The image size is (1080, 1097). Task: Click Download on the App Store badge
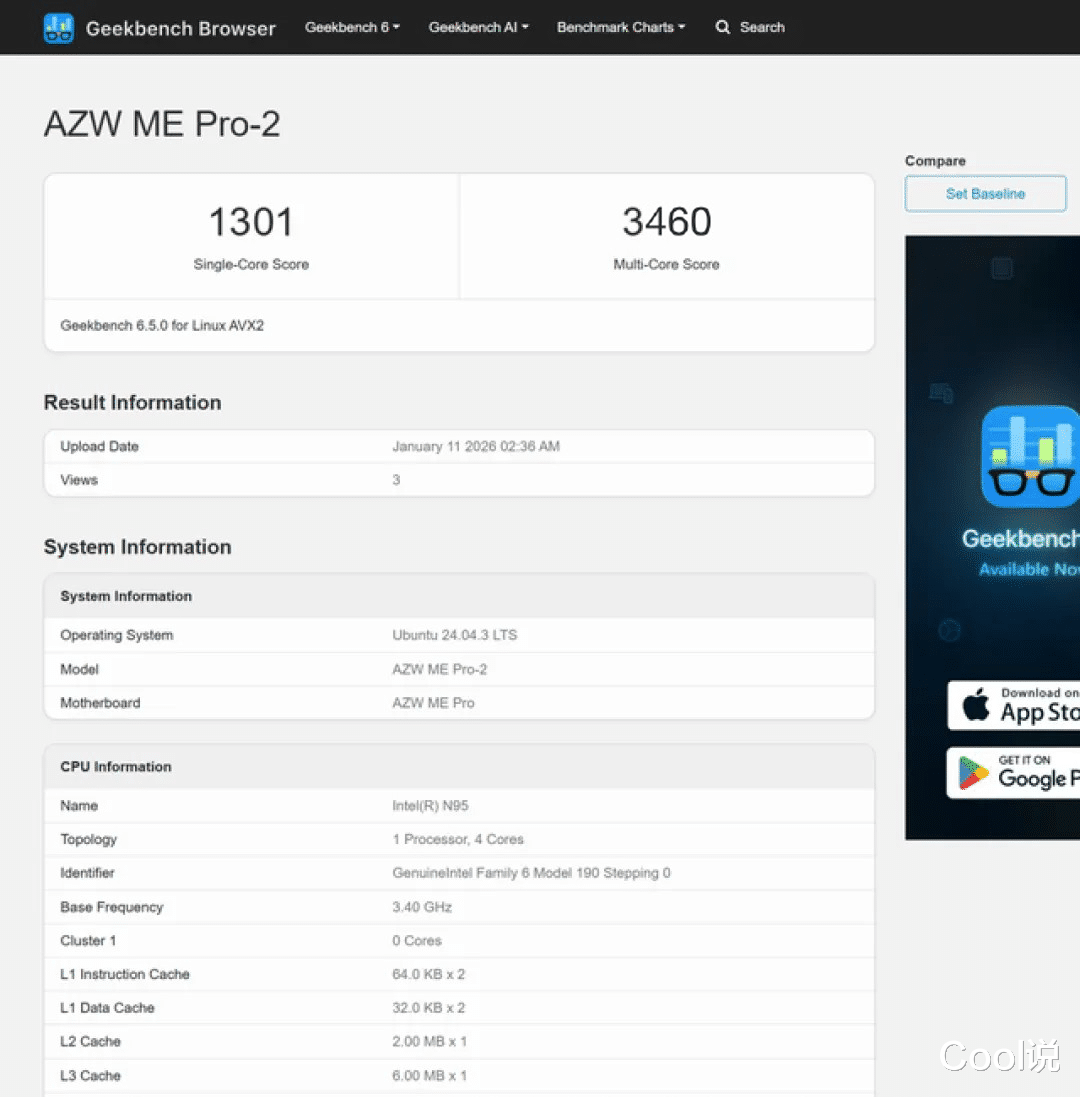tap(1014, 705)
